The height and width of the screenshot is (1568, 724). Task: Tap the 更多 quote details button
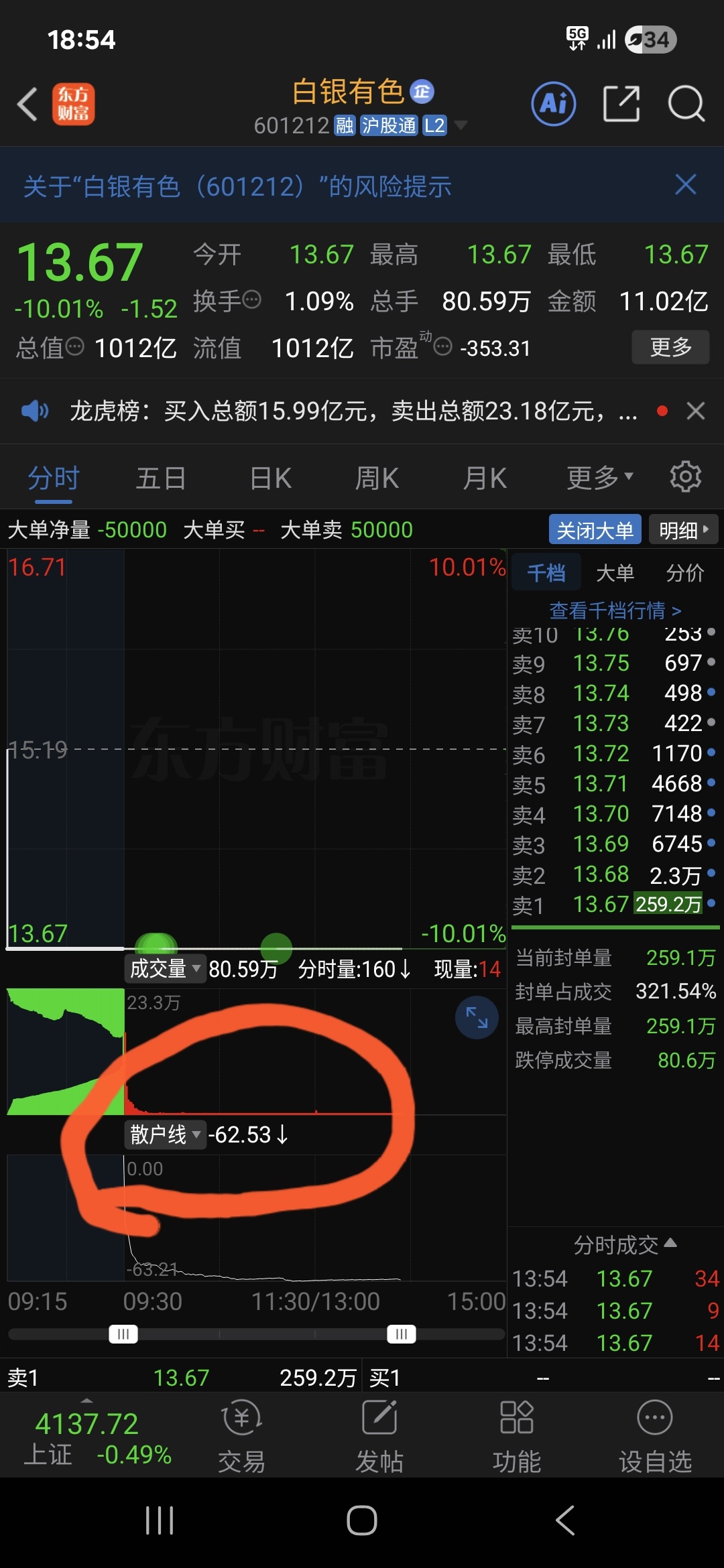(670, 347)
